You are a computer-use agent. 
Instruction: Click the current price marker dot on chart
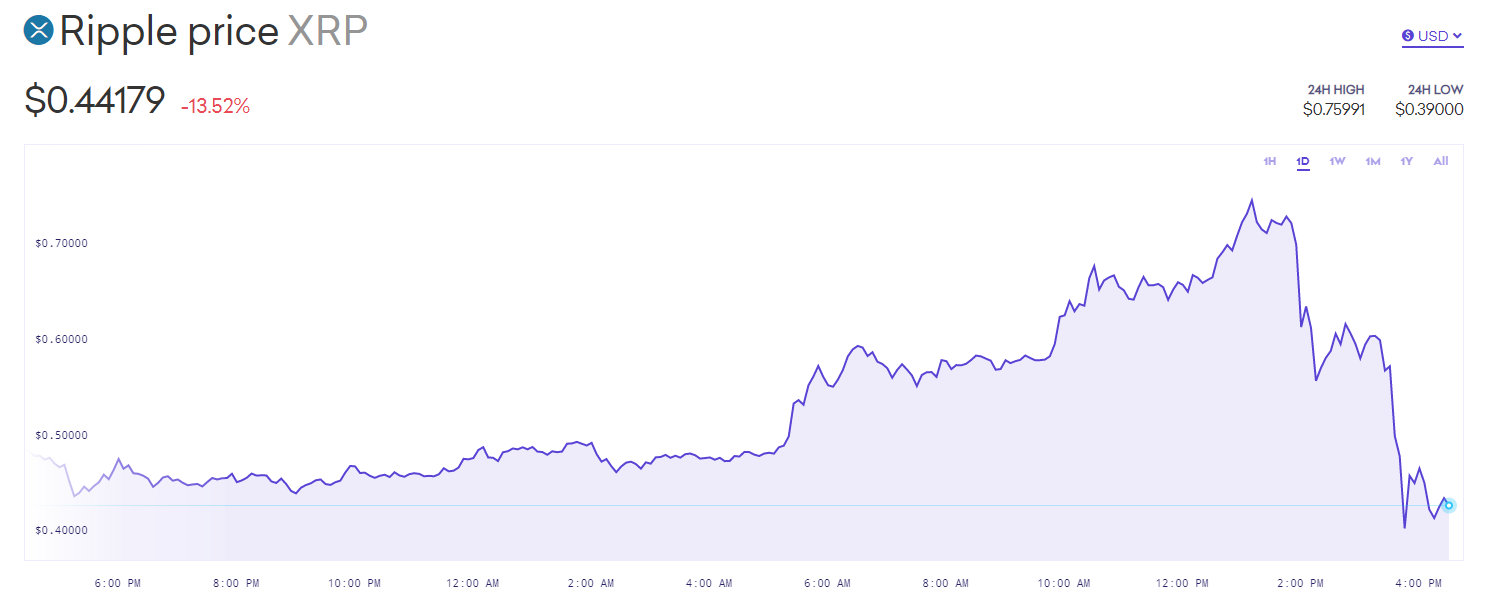pos(1449,505)
